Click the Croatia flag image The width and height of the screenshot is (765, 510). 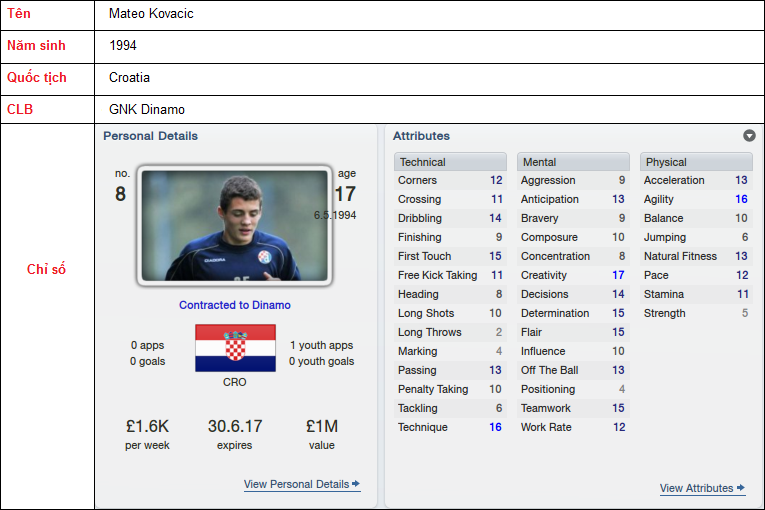[x=235, y=348]
